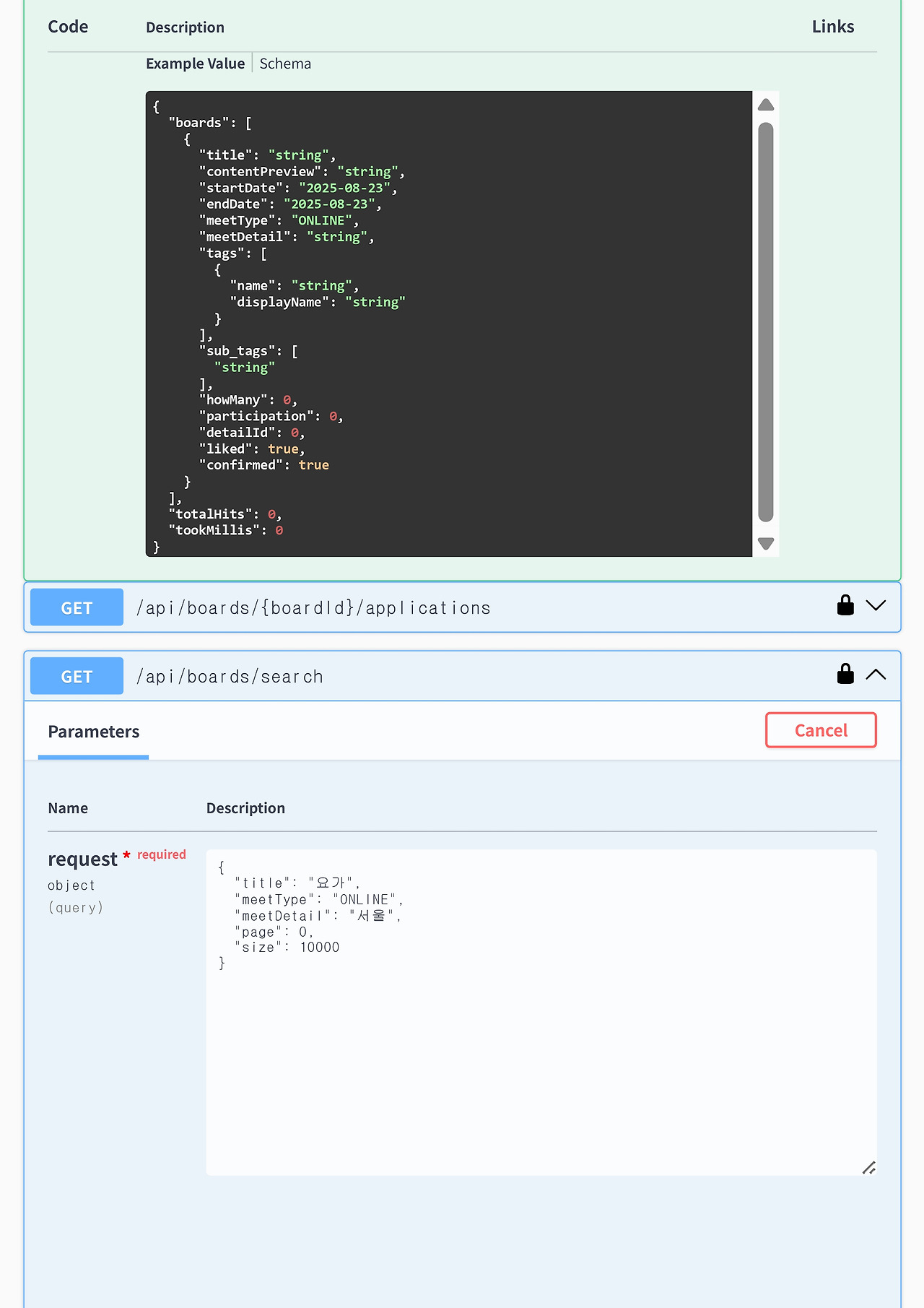
Task: Click the resize handle of the request textarea
Action: click(868, 1167)
